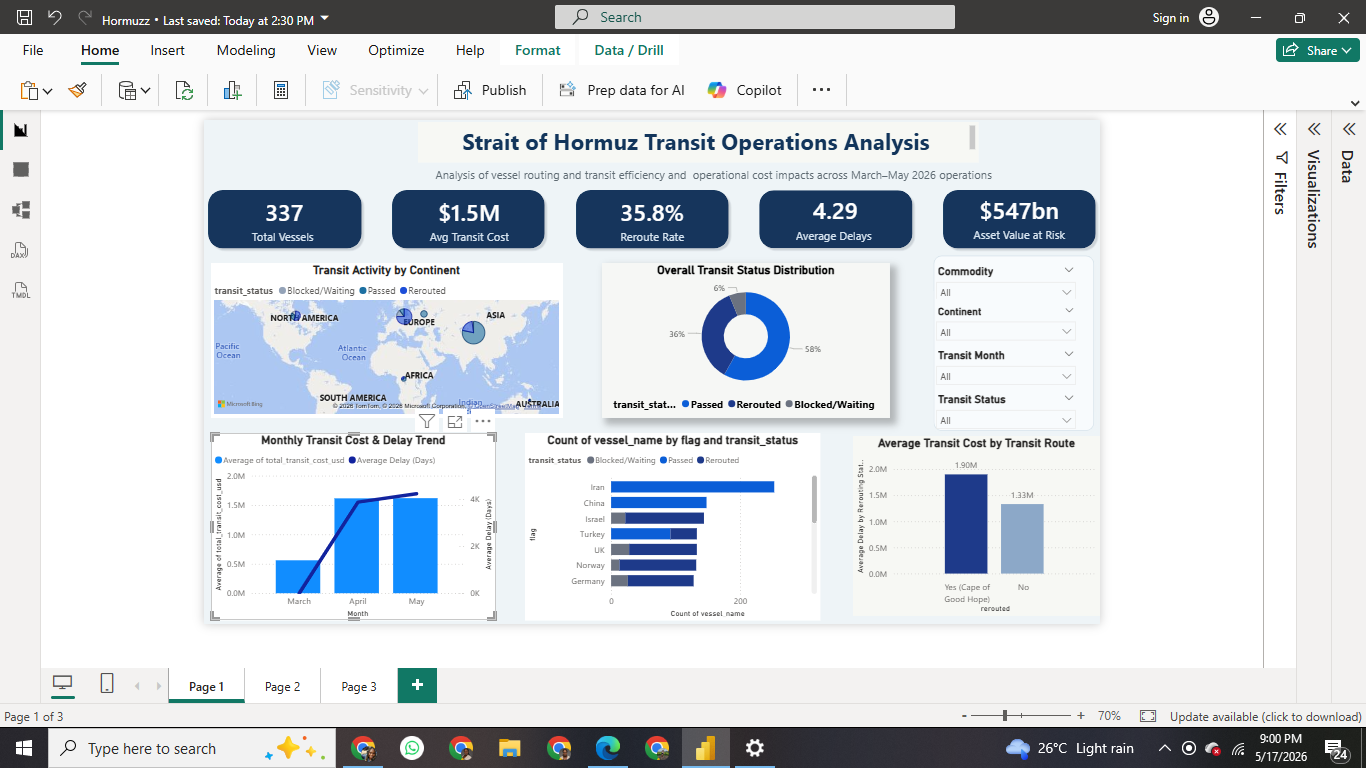Add a new report page with plus button
Screen dimensions: 1366x768
click(x=417, y=685)
